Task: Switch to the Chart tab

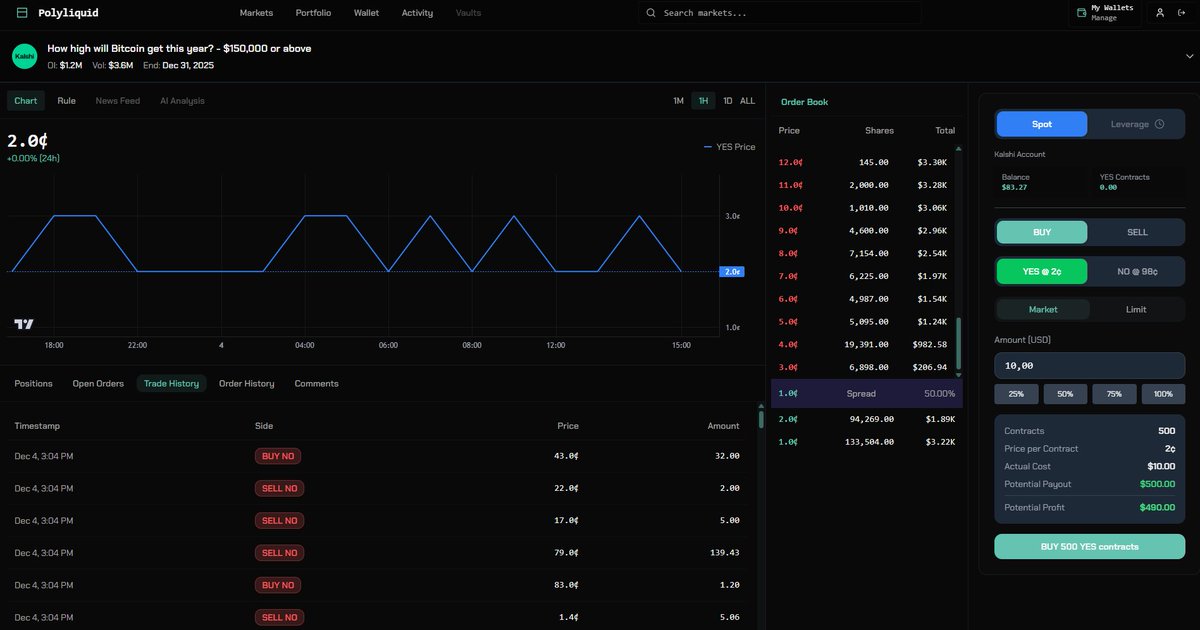Action: pyautogui.click(x=26, y=101)
